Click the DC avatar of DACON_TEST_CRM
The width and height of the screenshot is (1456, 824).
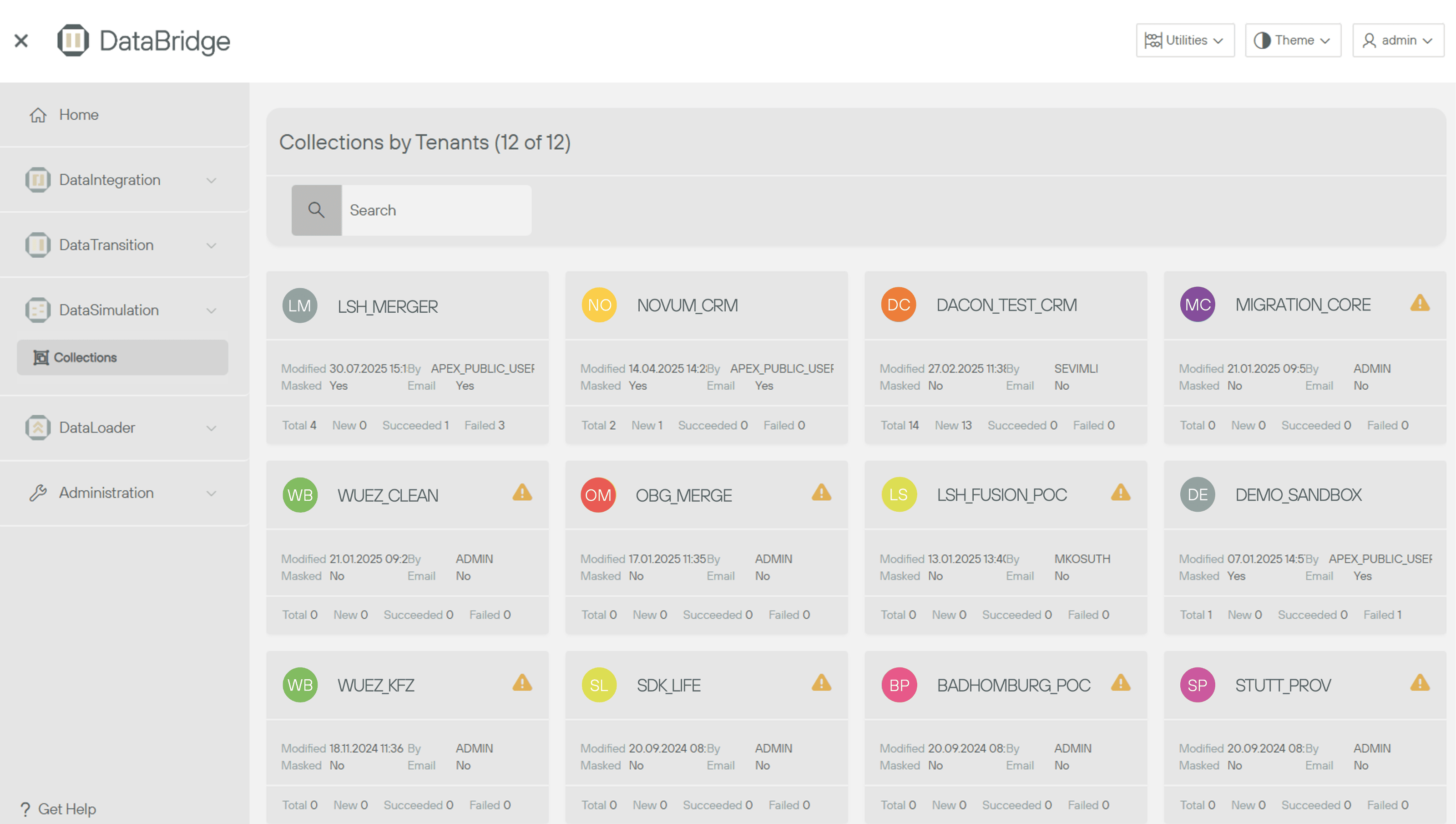pos(898,305)
